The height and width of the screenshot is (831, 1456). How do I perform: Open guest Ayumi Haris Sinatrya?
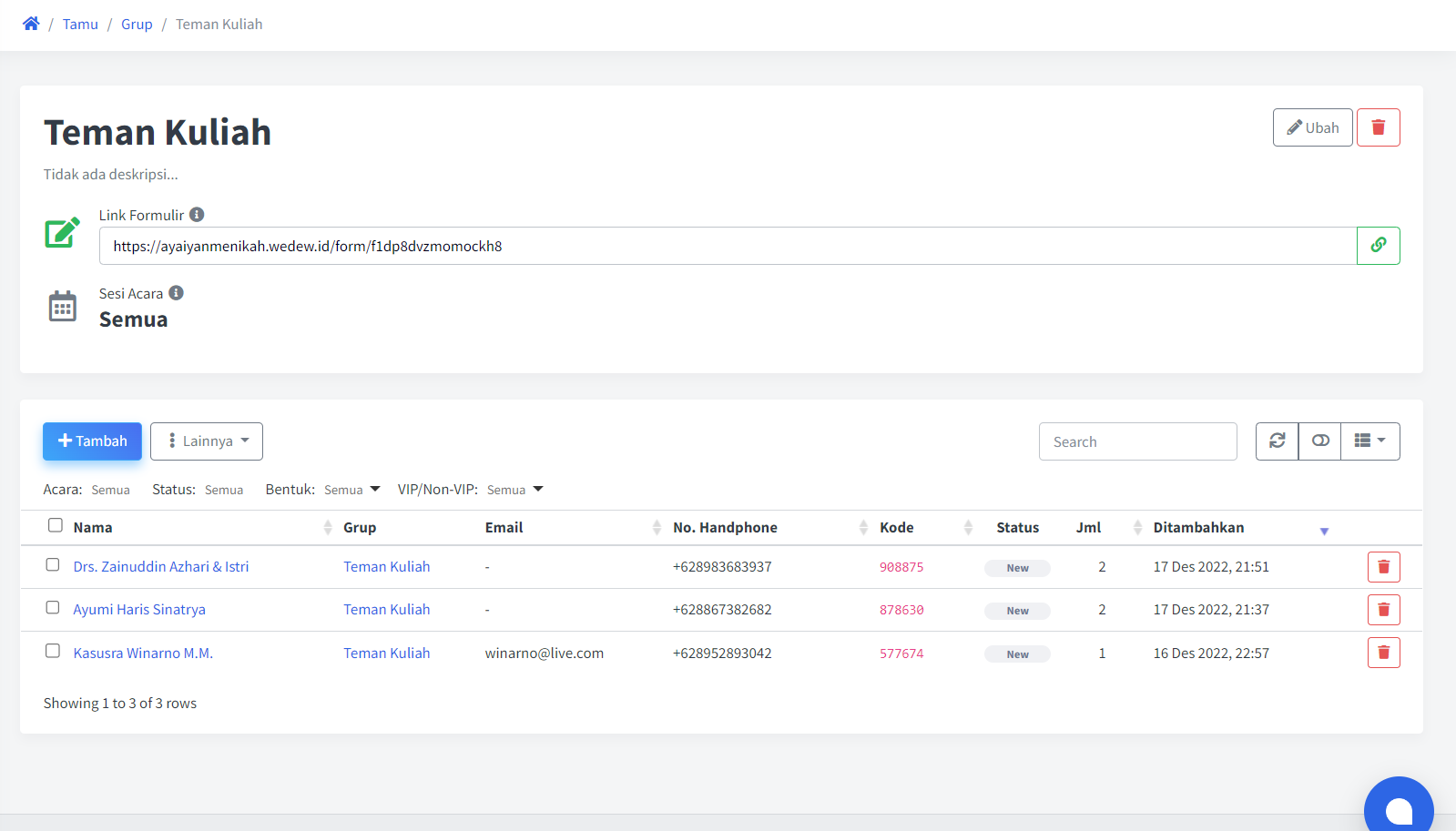[139, 610]
